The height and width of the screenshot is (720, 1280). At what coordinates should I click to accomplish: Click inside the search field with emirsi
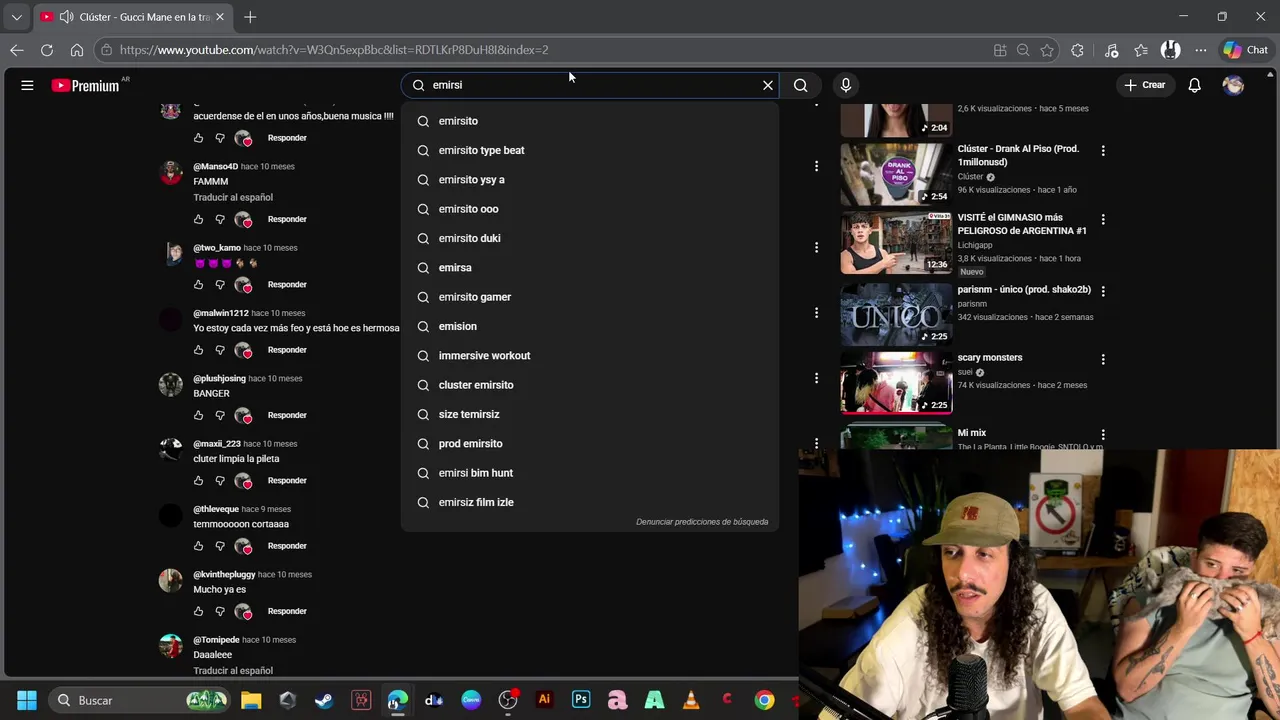click(x=590, y=85)
